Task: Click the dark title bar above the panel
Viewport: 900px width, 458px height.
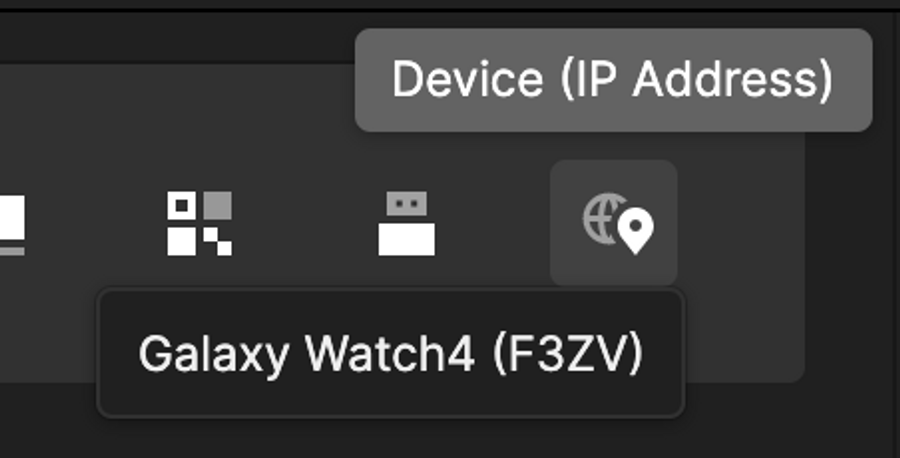Action: point(172,36)
